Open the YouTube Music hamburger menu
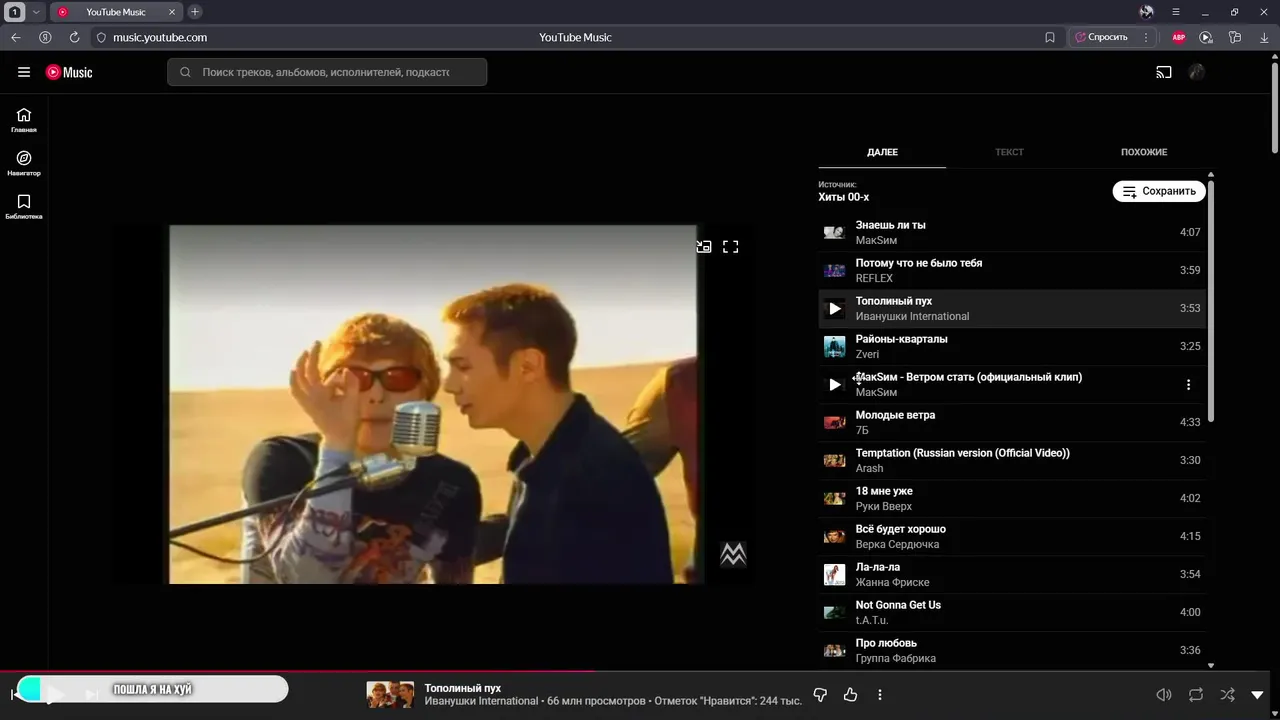Image resolution: width=1280 pixels, height=720 pixels. click(x=24, y=72)
